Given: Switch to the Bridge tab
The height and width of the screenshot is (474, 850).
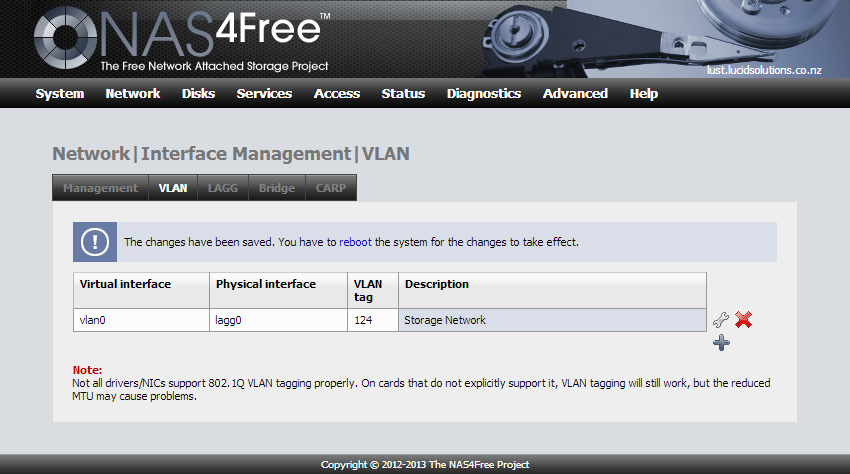Looking at the screenshot, I should pyautogui.click(x=276, y=188).
